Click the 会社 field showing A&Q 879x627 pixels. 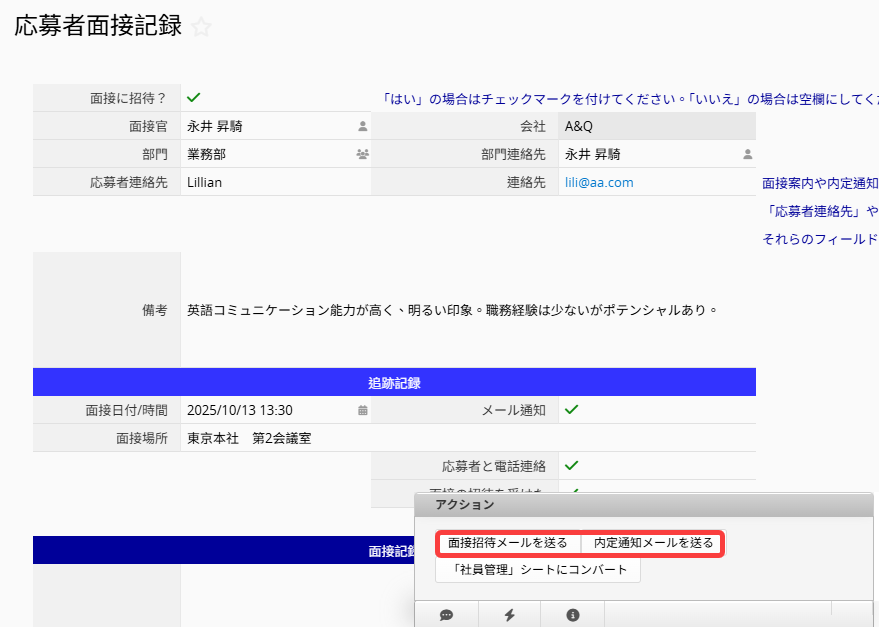[x=656, y=127]
